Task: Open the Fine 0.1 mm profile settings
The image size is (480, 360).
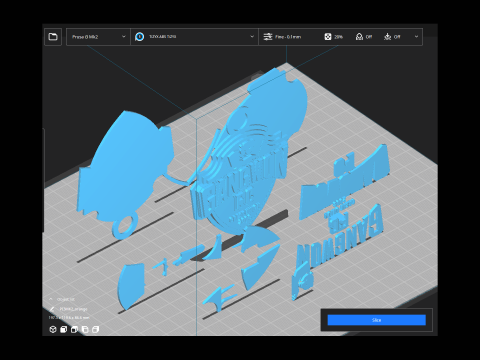Action: (x=283, y=37)
